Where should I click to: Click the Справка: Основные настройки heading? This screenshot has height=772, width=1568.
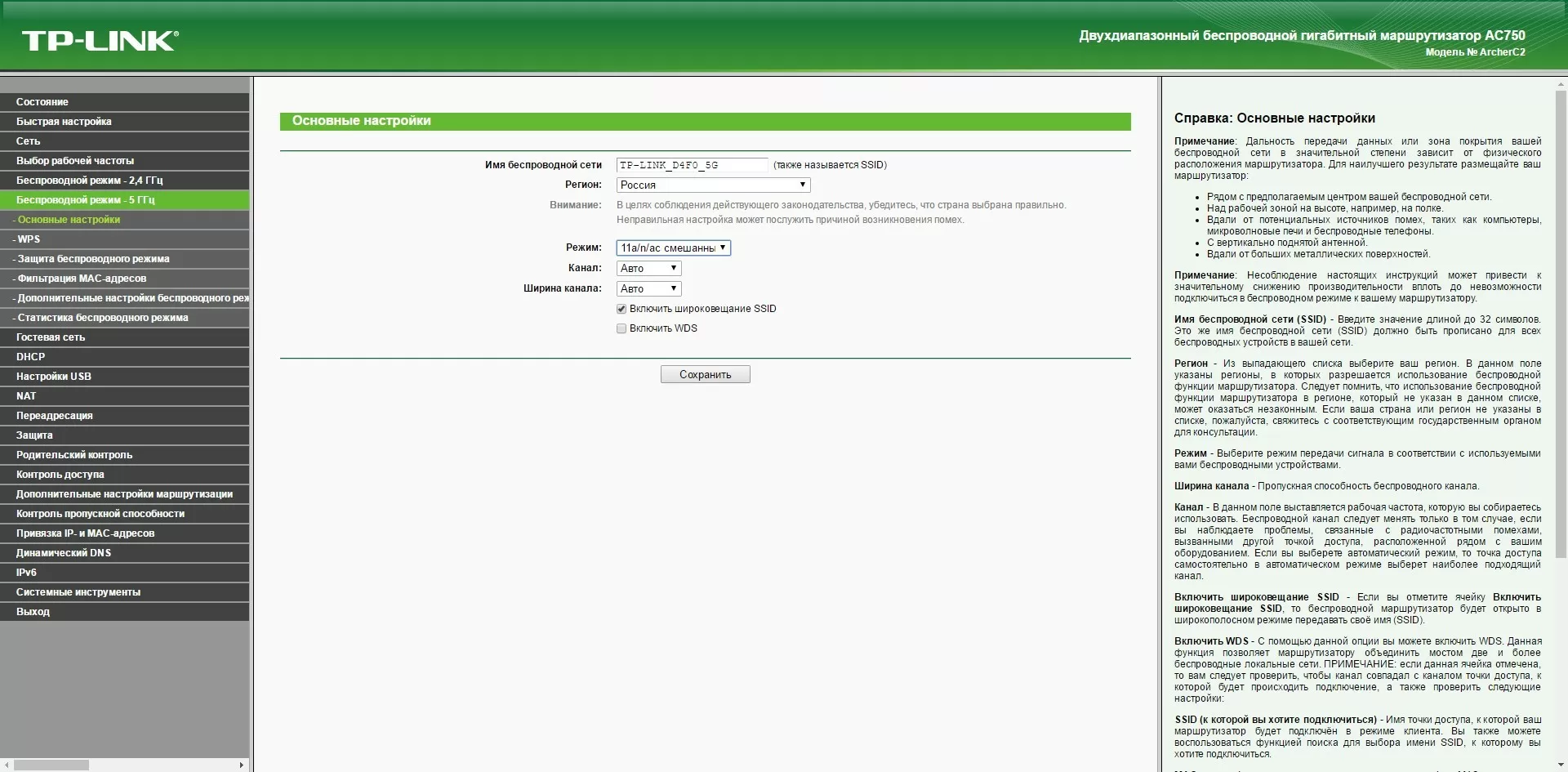(1275, 118)
